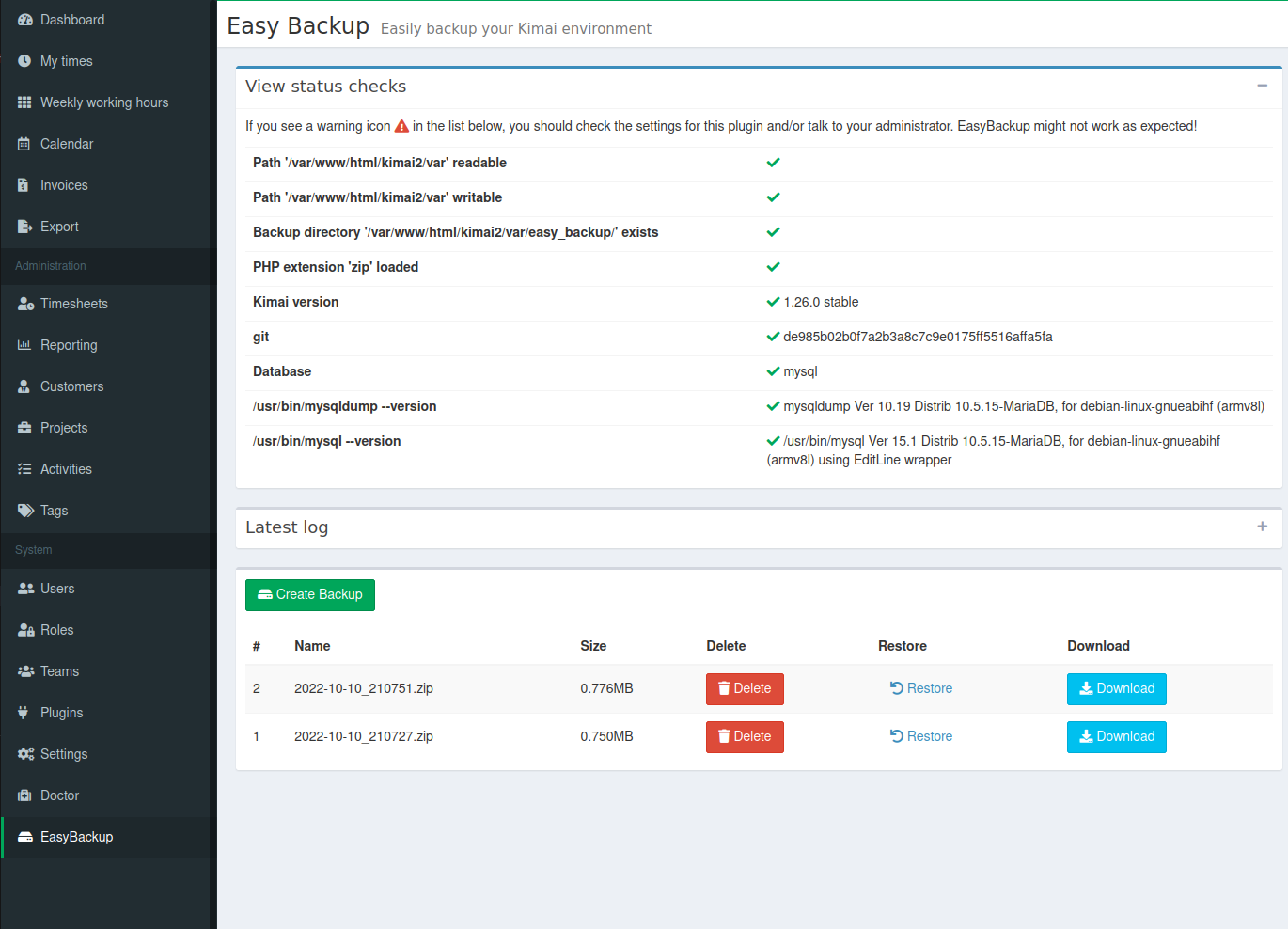This screenshot has height=929, width=1288.
Task: Click the clock icon beside My times
Action: pyautogui.click(x=25, y=61)
